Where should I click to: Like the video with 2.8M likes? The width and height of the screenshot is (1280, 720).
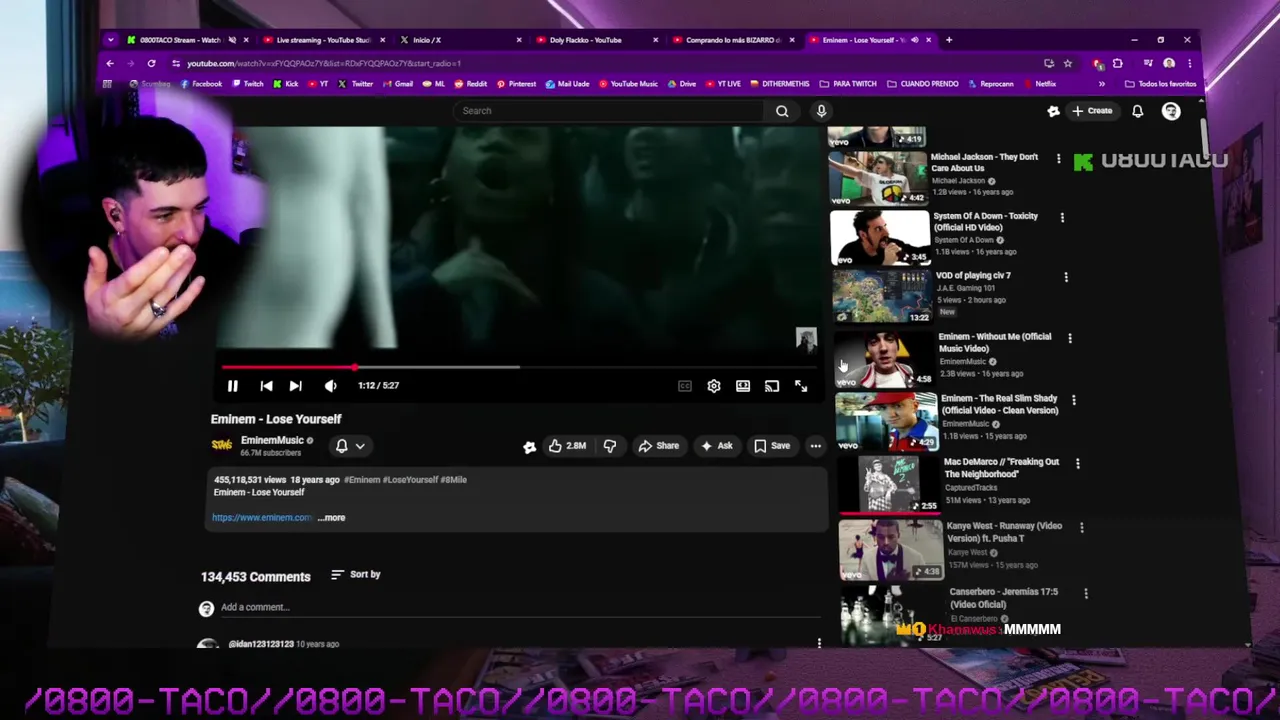[x=567, y=446]
